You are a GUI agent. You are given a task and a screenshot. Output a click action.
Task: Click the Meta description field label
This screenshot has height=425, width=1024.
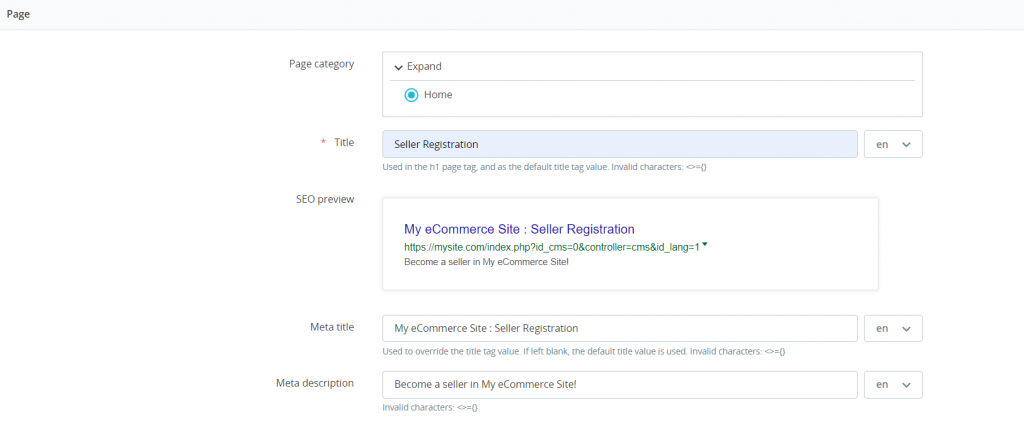315,383
